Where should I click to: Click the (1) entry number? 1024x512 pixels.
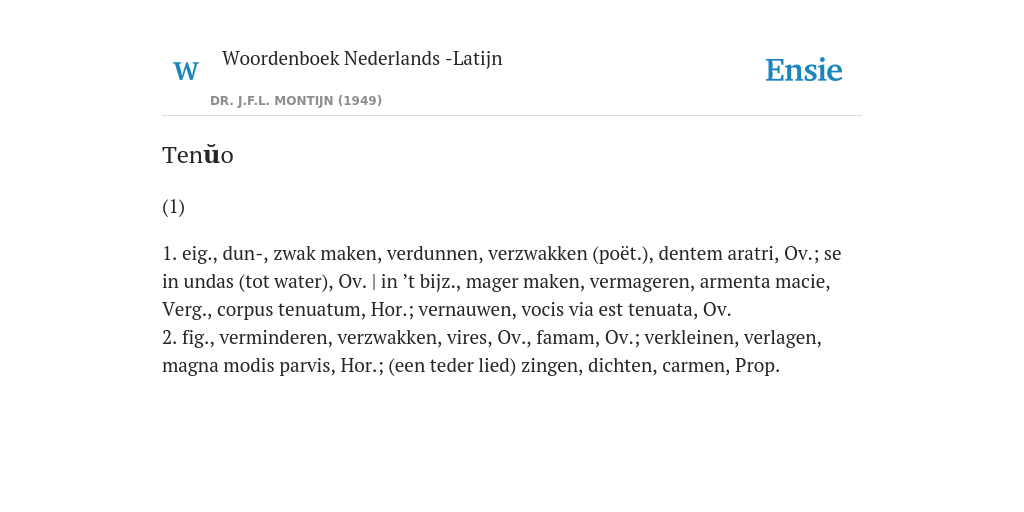click(x=174, y=207)
